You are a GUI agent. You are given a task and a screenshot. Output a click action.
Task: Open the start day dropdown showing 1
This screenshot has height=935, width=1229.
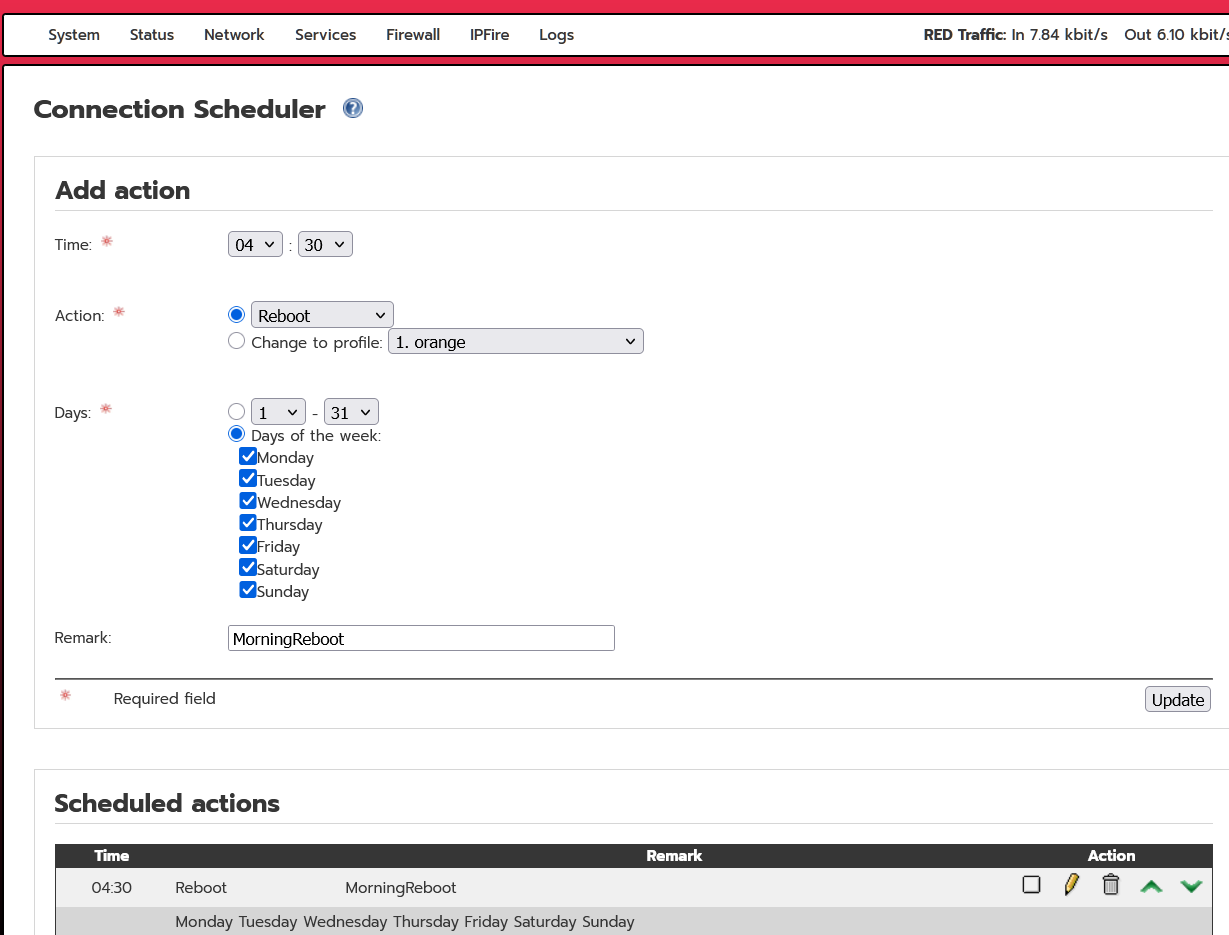(278, 412)
